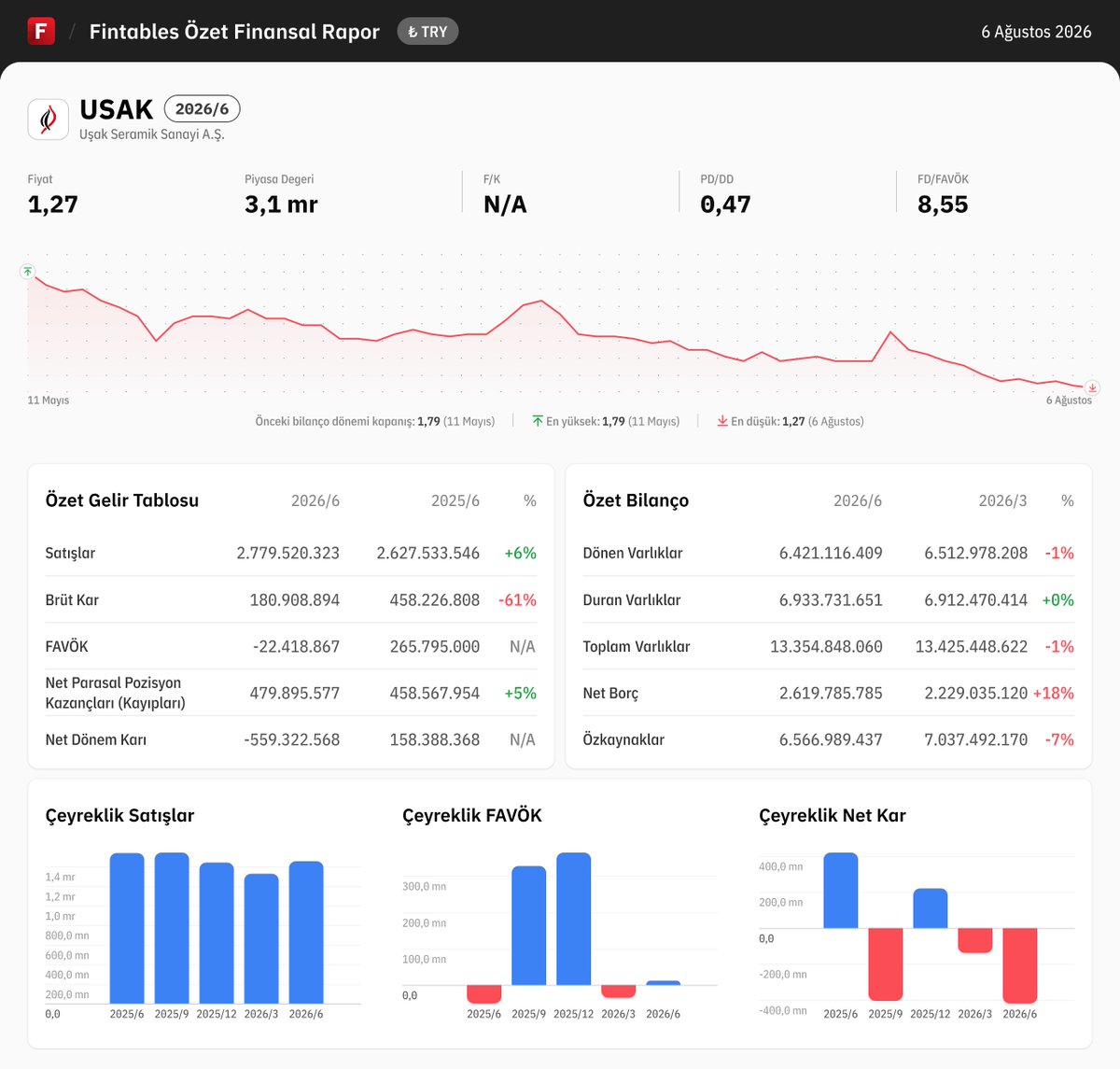Click the Önceki bilanço dönemi kapanış text
This screenshot has width=1120, height=1069.
pyautogui.click(x=375, y=422)
